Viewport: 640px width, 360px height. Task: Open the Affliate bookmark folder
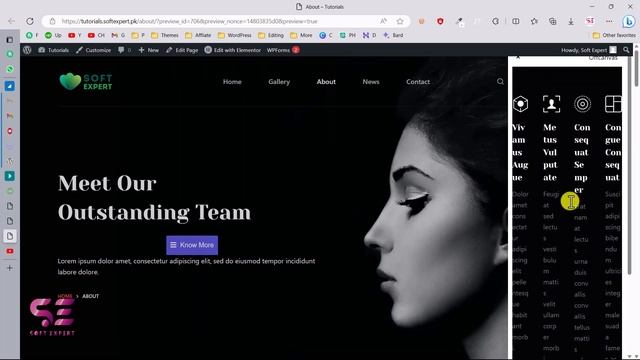(x=198, y=36)
